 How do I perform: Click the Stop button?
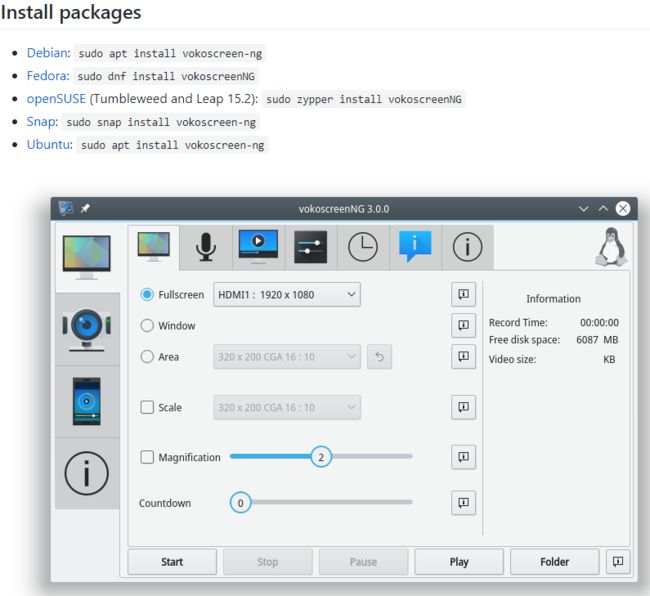267,562
